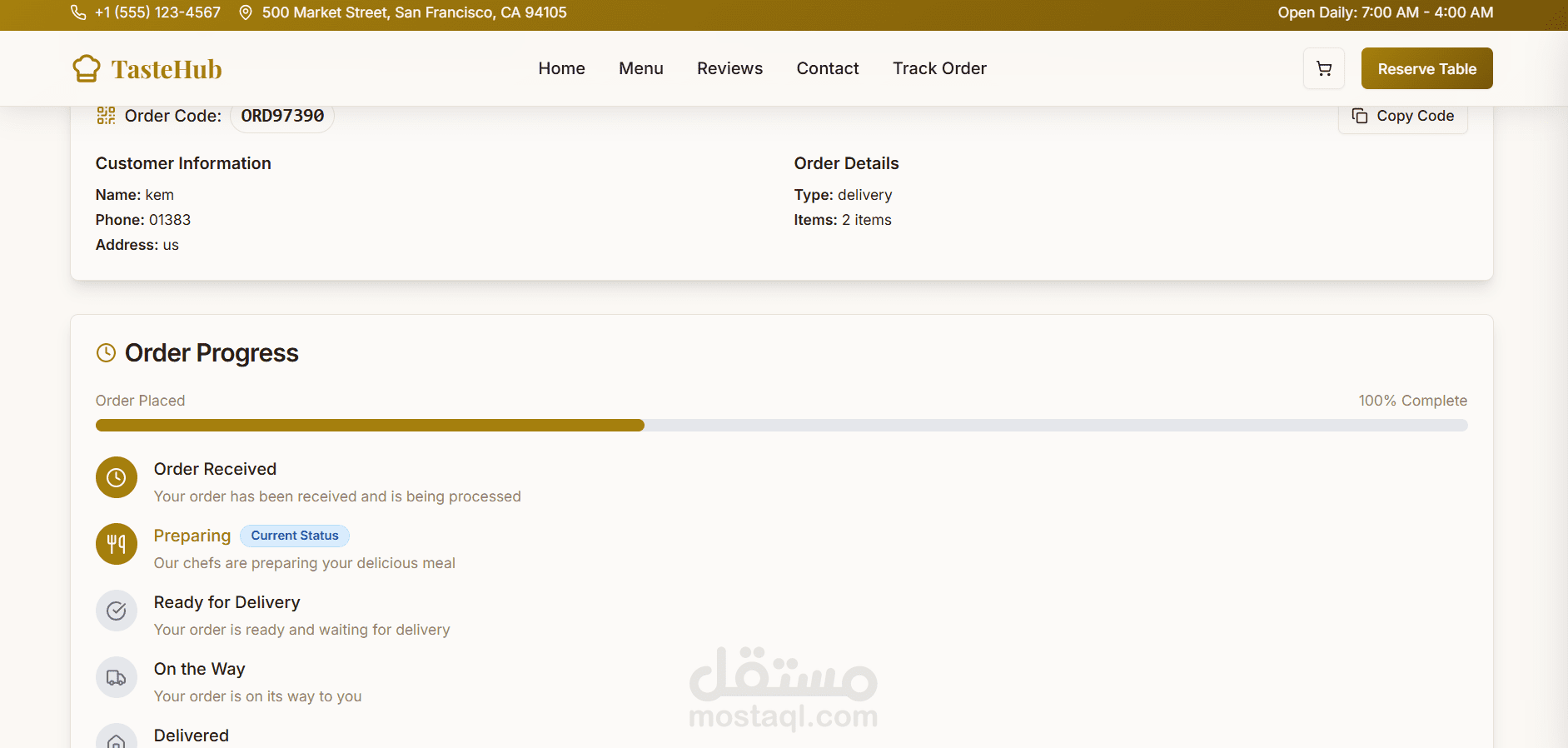Click the TasteHub chef hat logo icon
Viewport: 1568px width, 748px height.
click(86, 68)
